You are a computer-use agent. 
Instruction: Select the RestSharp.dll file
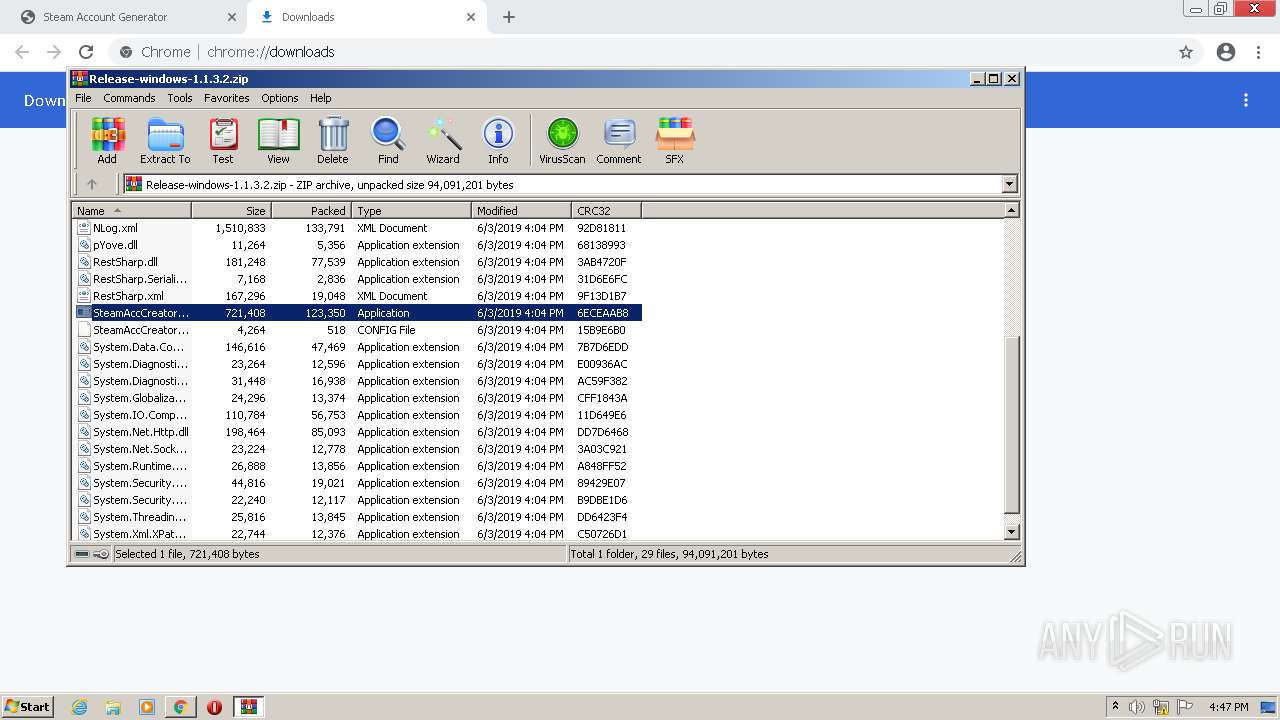pyautogui.click(x=358, y=262)
